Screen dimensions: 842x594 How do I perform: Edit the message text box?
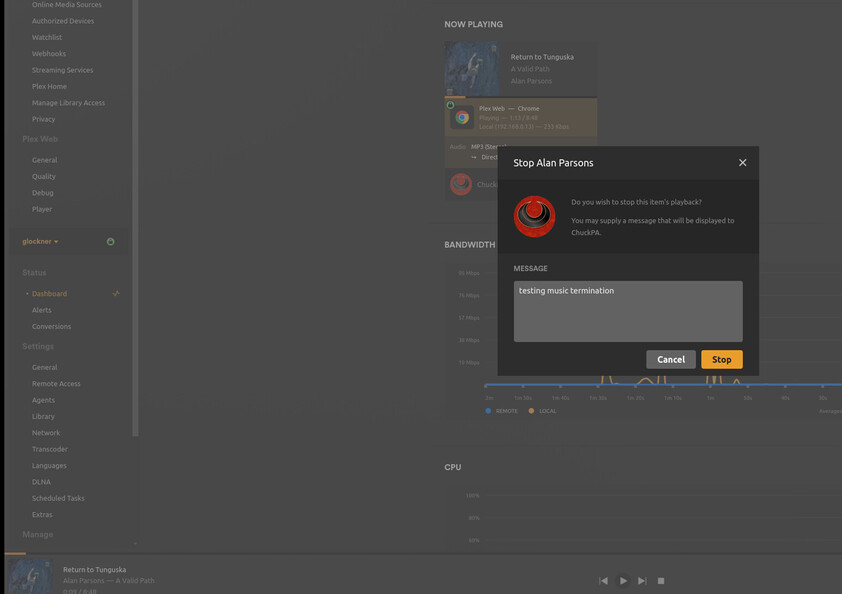click(x=628, y=311)
